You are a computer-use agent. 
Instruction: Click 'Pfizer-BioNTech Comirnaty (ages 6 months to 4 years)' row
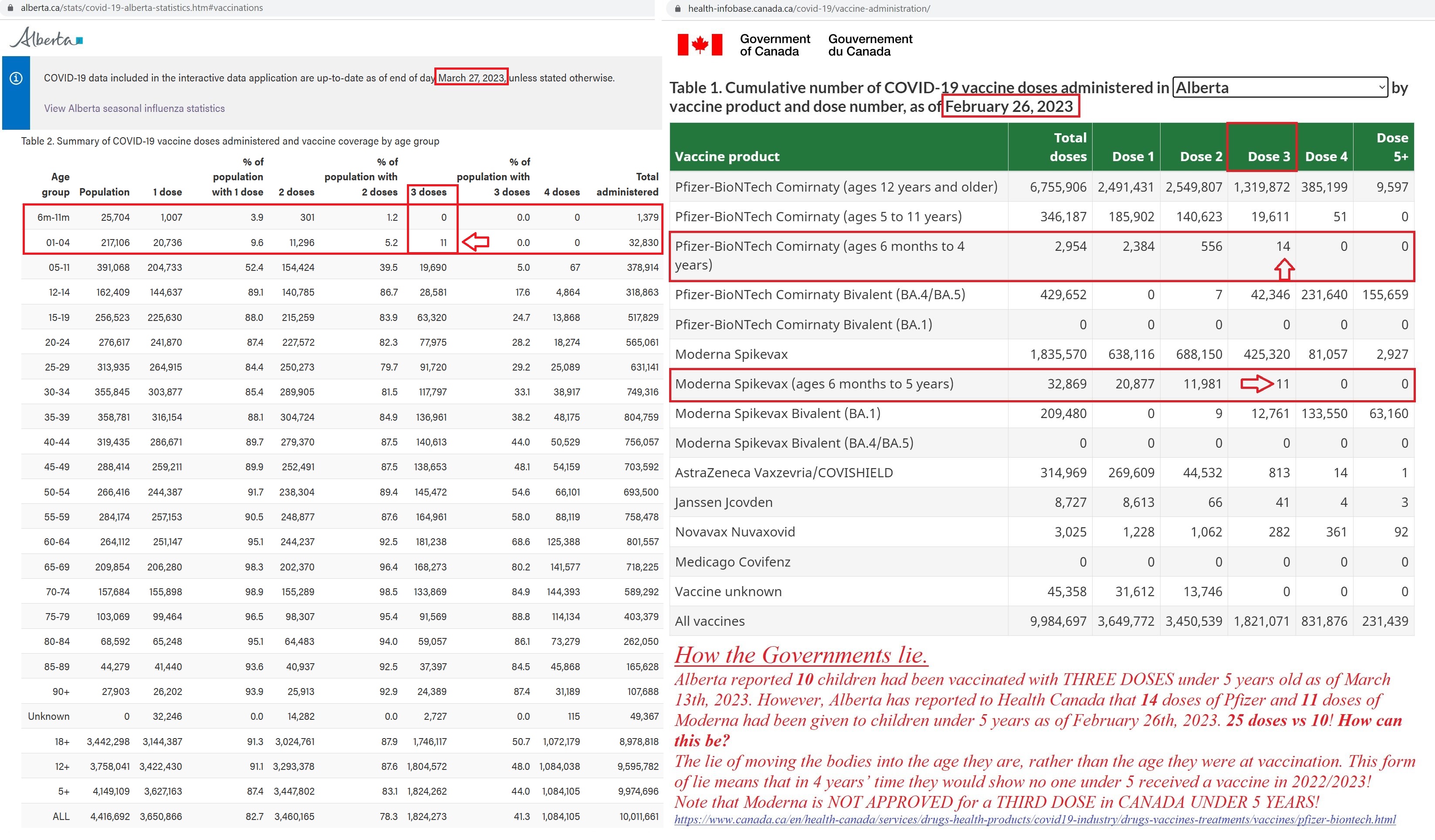(x=1042, y=256)
